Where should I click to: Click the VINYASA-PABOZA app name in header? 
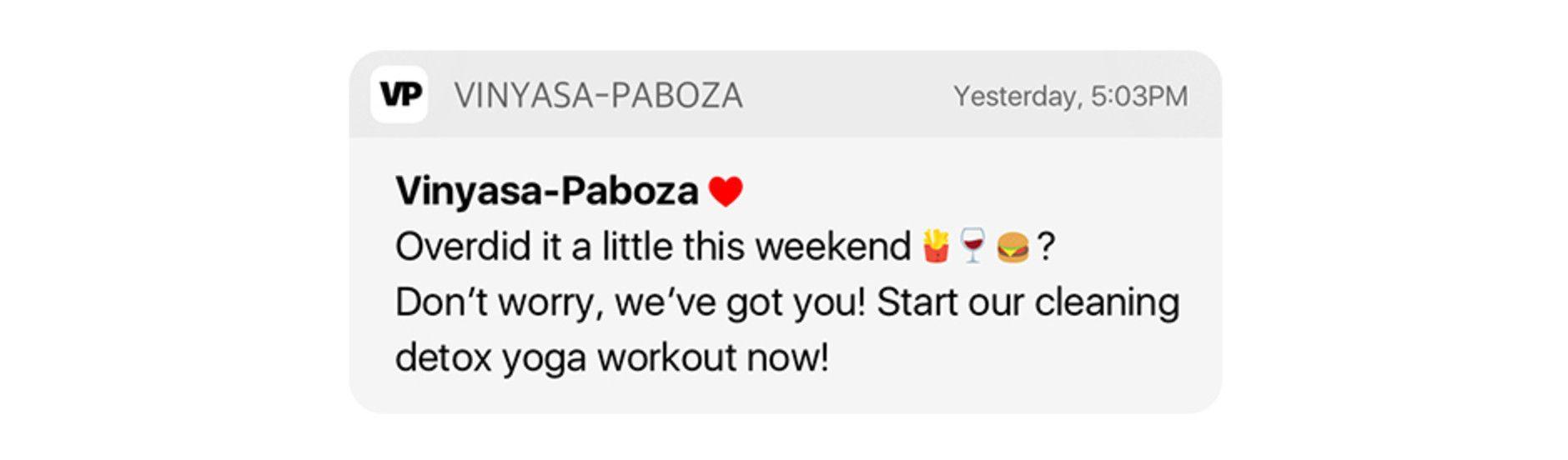tap(598, 96)
